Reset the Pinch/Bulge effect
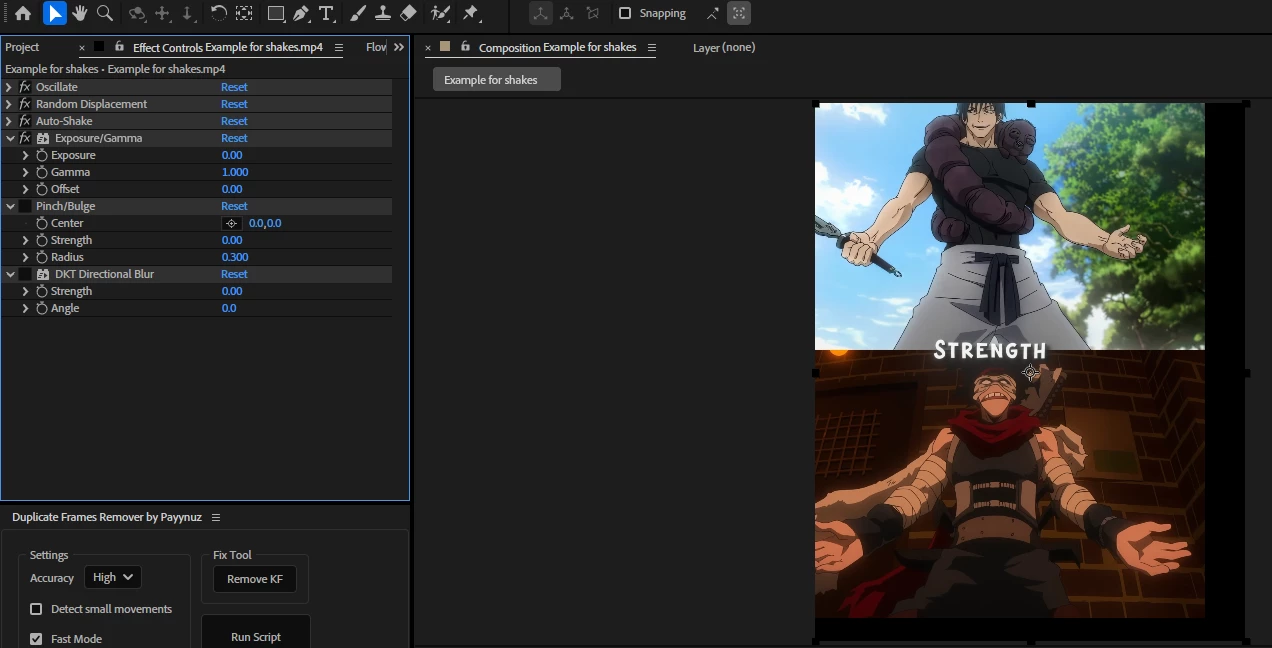 tap(234, 206)
